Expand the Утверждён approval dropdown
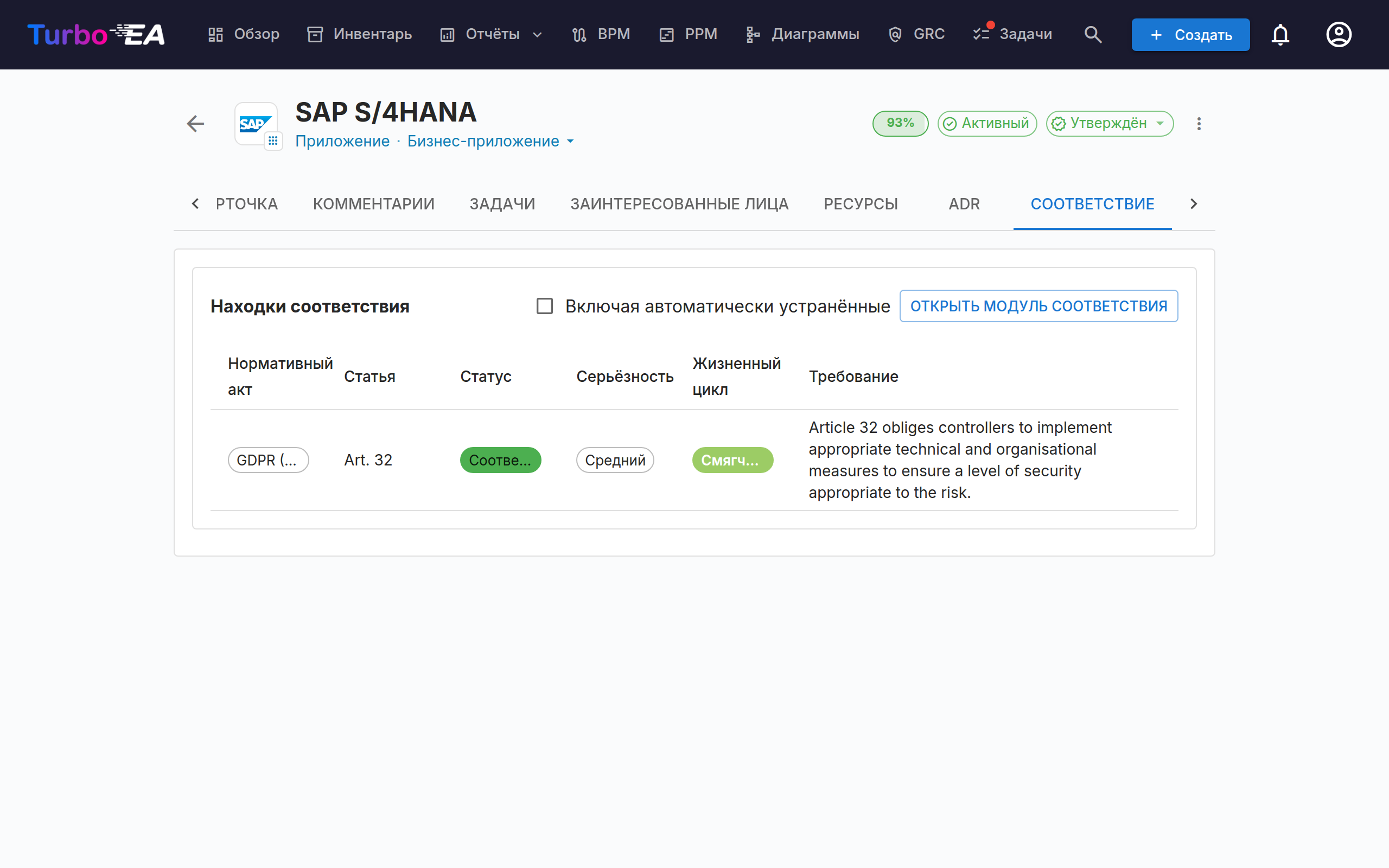 click(1110, 124)
